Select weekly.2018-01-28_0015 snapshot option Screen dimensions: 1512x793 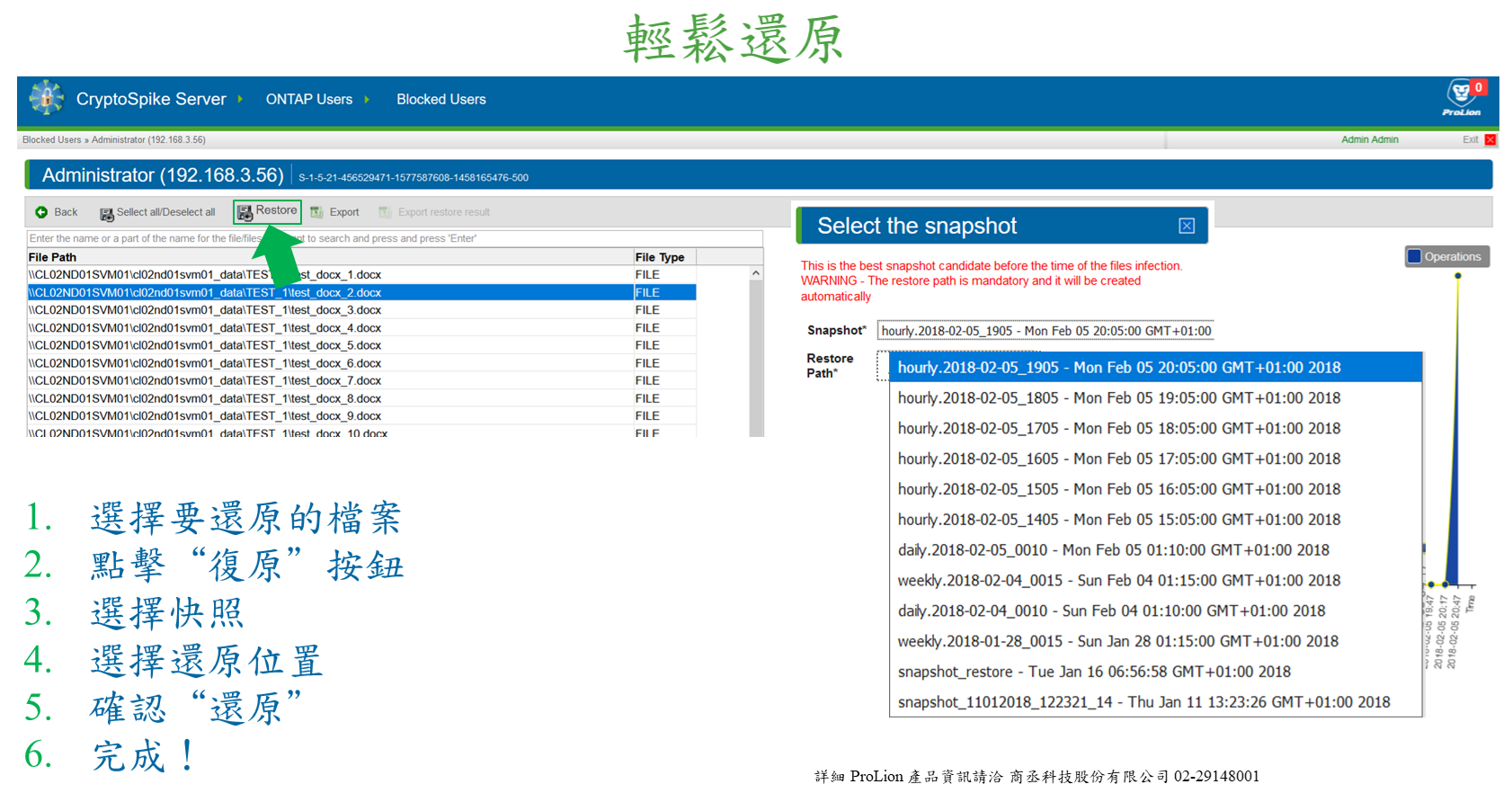point(1155,641)
